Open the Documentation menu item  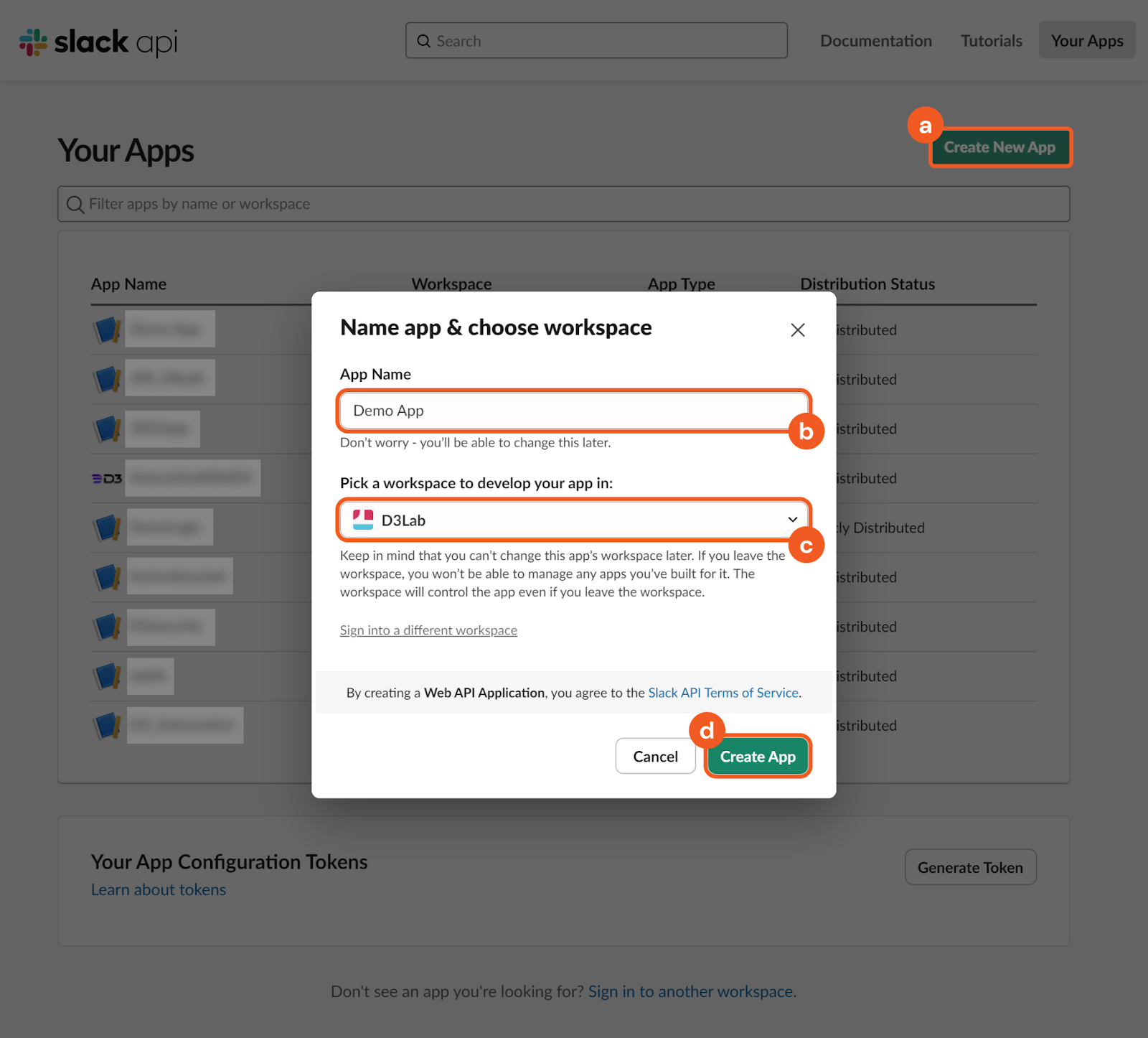(x=875, y=41)
